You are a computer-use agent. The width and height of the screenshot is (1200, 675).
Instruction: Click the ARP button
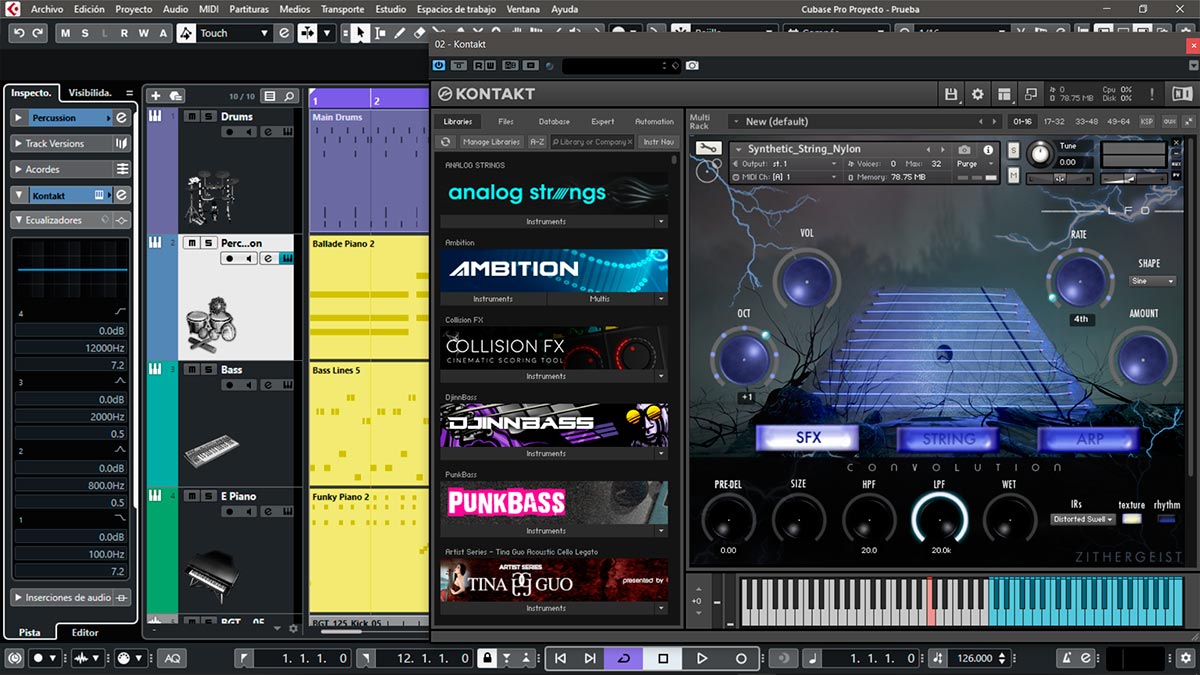pyautogui.click(x=1089, y=438)
